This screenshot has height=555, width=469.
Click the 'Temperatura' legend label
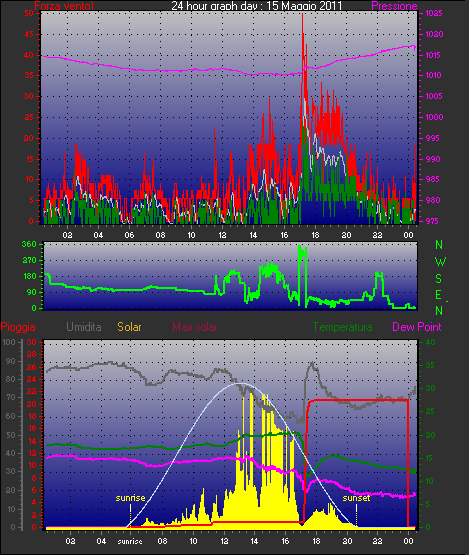pos(342,327)
